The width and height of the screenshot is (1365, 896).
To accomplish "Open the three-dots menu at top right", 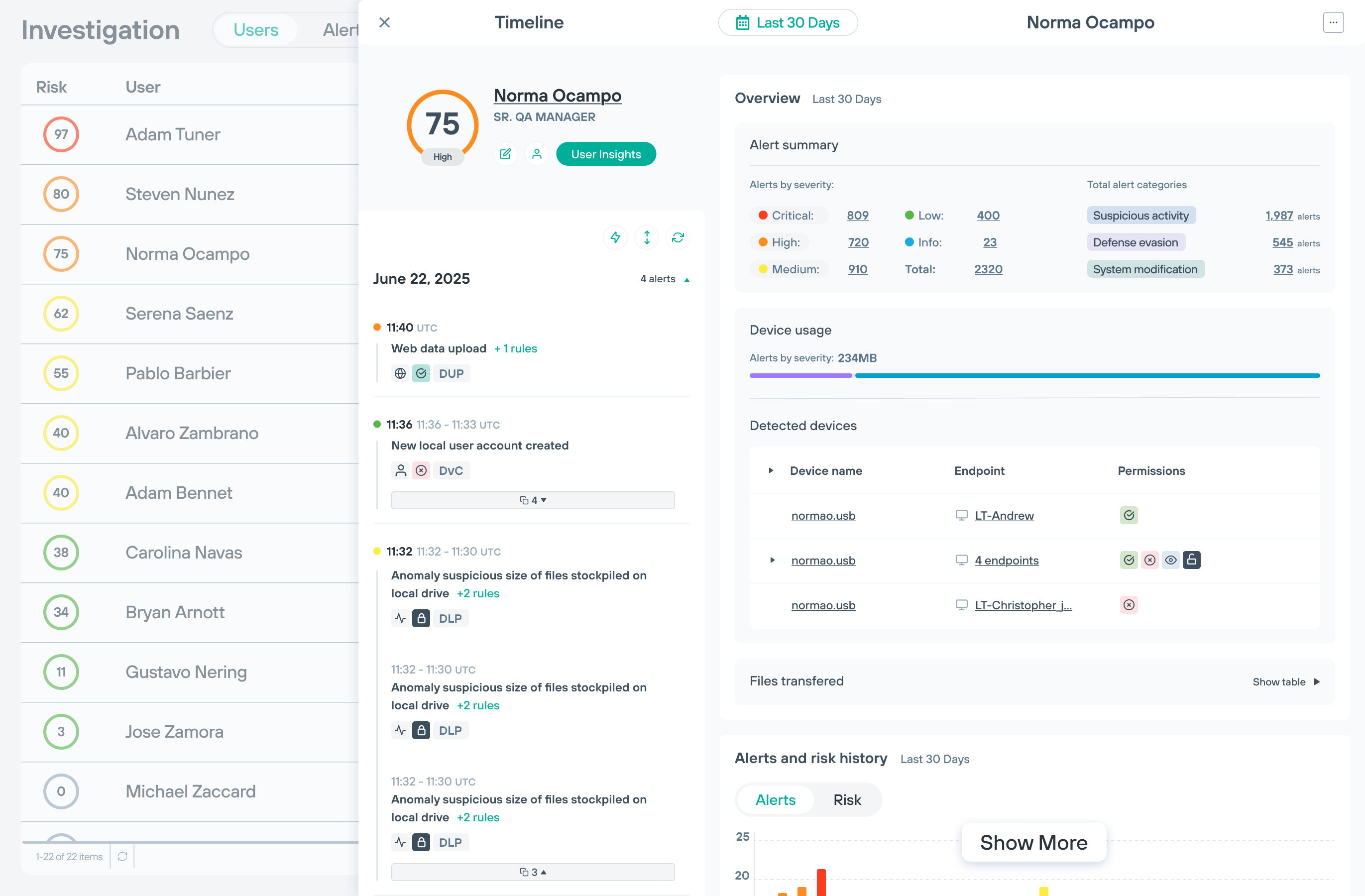I will [x=1333, y=22].
